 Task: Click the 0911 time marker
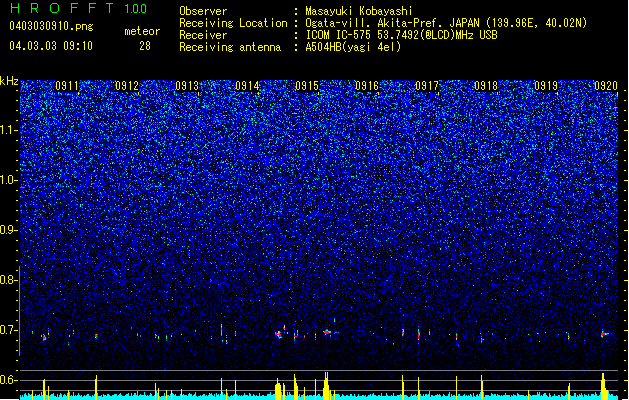(x=67, y=86)
